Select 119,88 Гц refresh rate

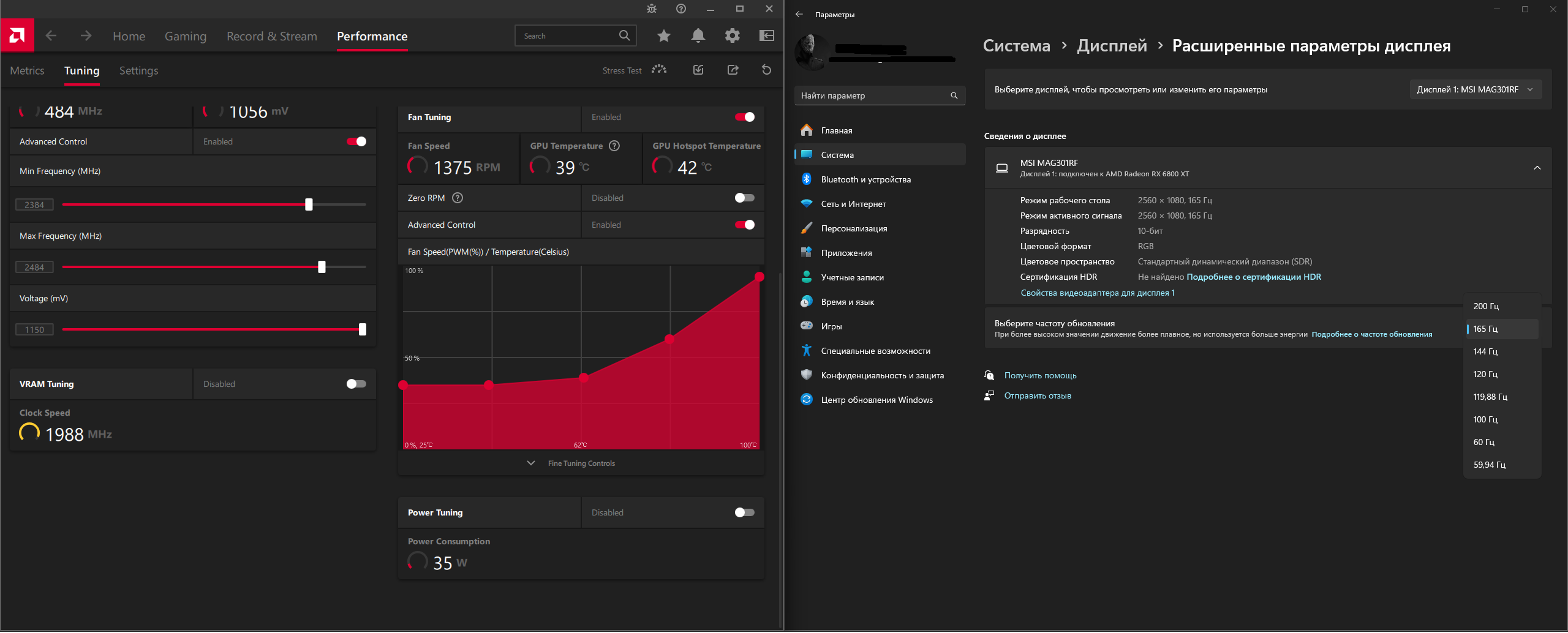pos(1502,397)
